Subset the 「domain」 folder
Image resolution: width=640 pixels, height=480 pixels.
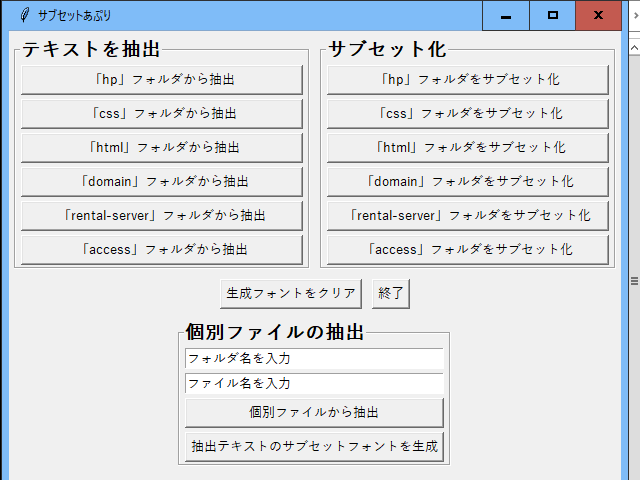[468, 181]
